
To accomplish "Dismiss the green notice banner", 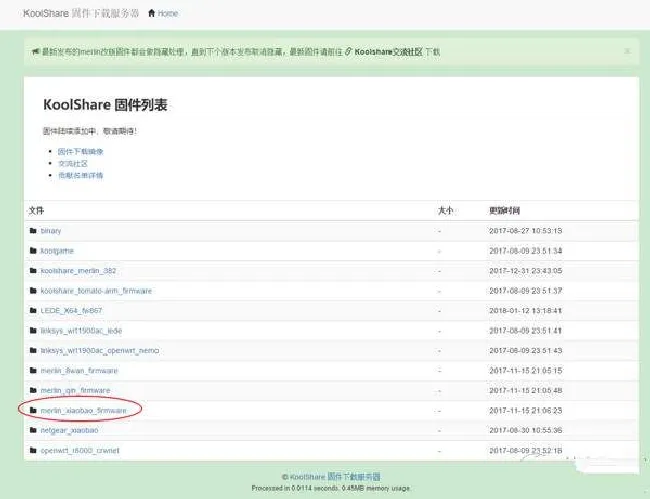I will (x=627, y=51).
